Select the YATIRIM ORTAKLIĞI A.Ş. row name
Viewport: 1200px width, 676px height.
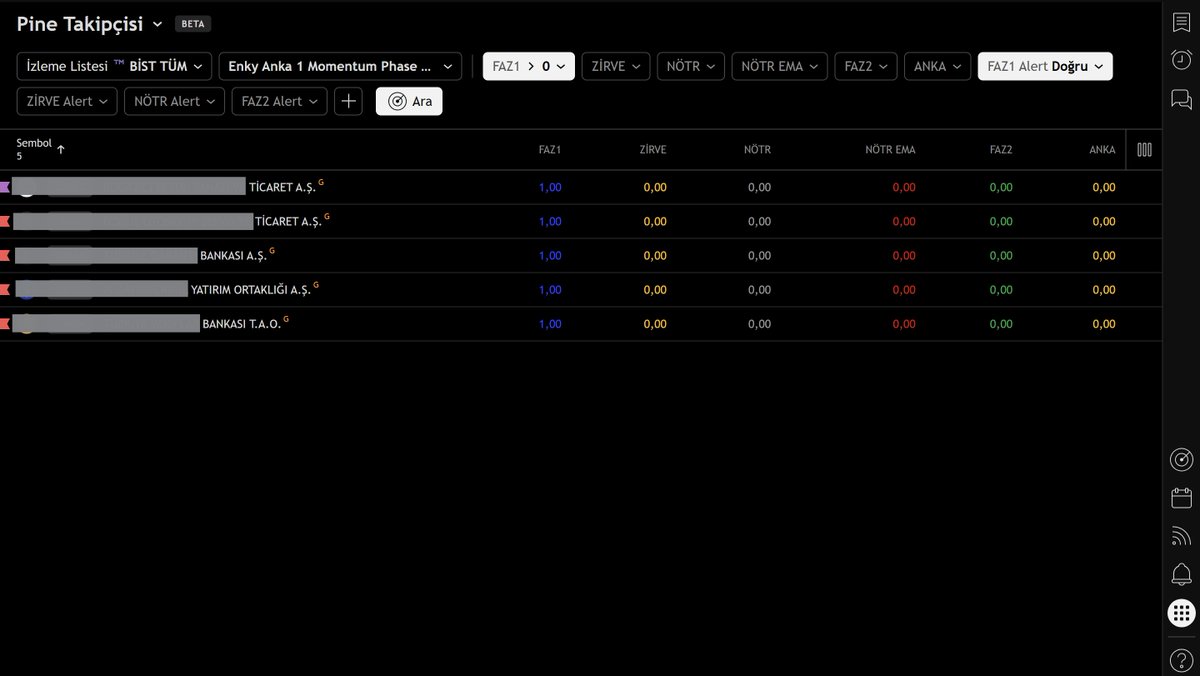click(250, 289)
